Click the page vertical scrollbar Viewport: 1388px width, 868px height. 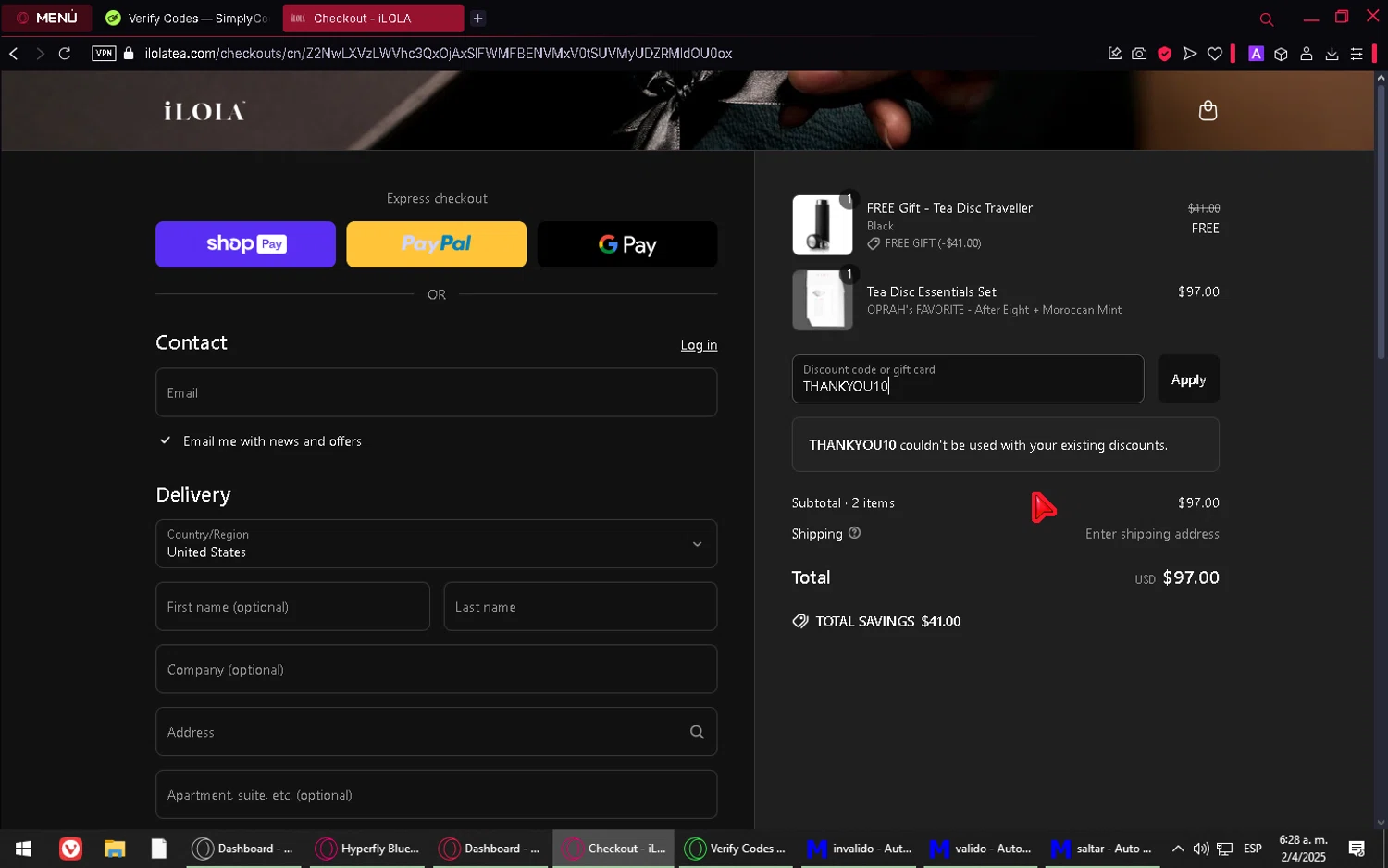[x=1381, y=222]
